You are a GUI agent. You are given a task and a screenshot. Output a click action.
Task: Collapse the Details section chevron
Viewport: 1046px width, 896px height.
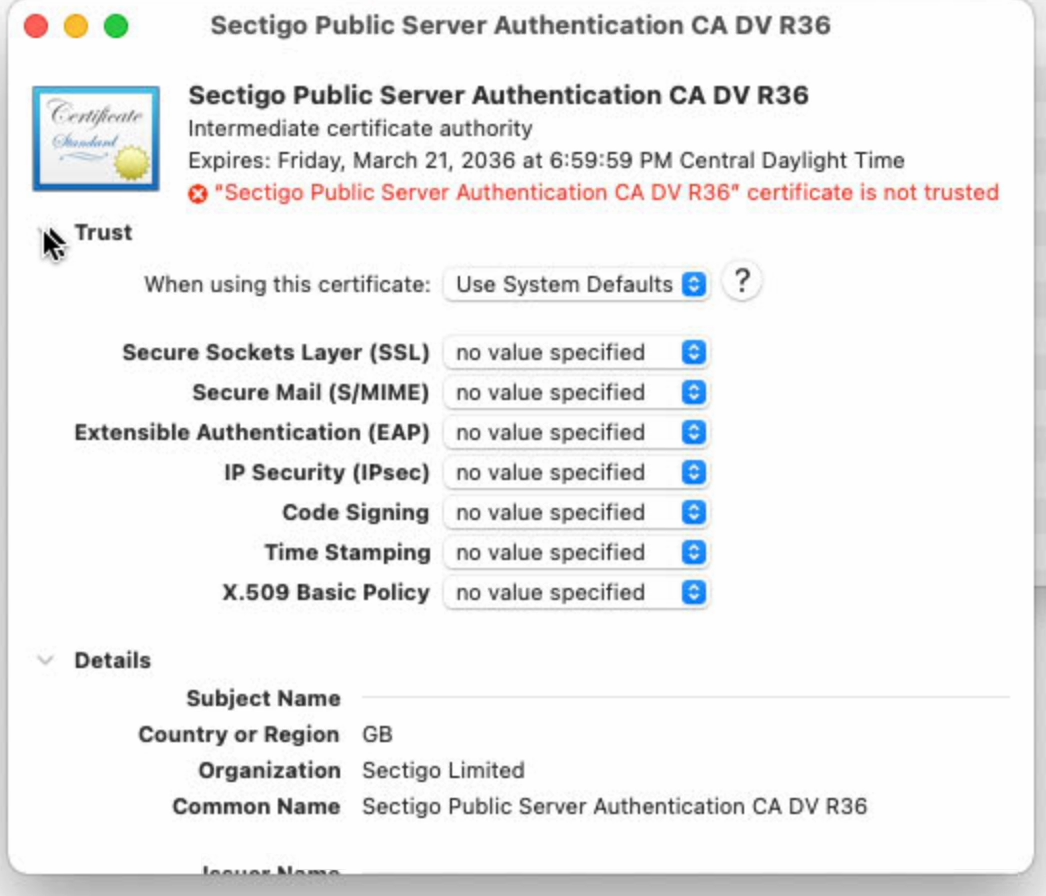46,660
